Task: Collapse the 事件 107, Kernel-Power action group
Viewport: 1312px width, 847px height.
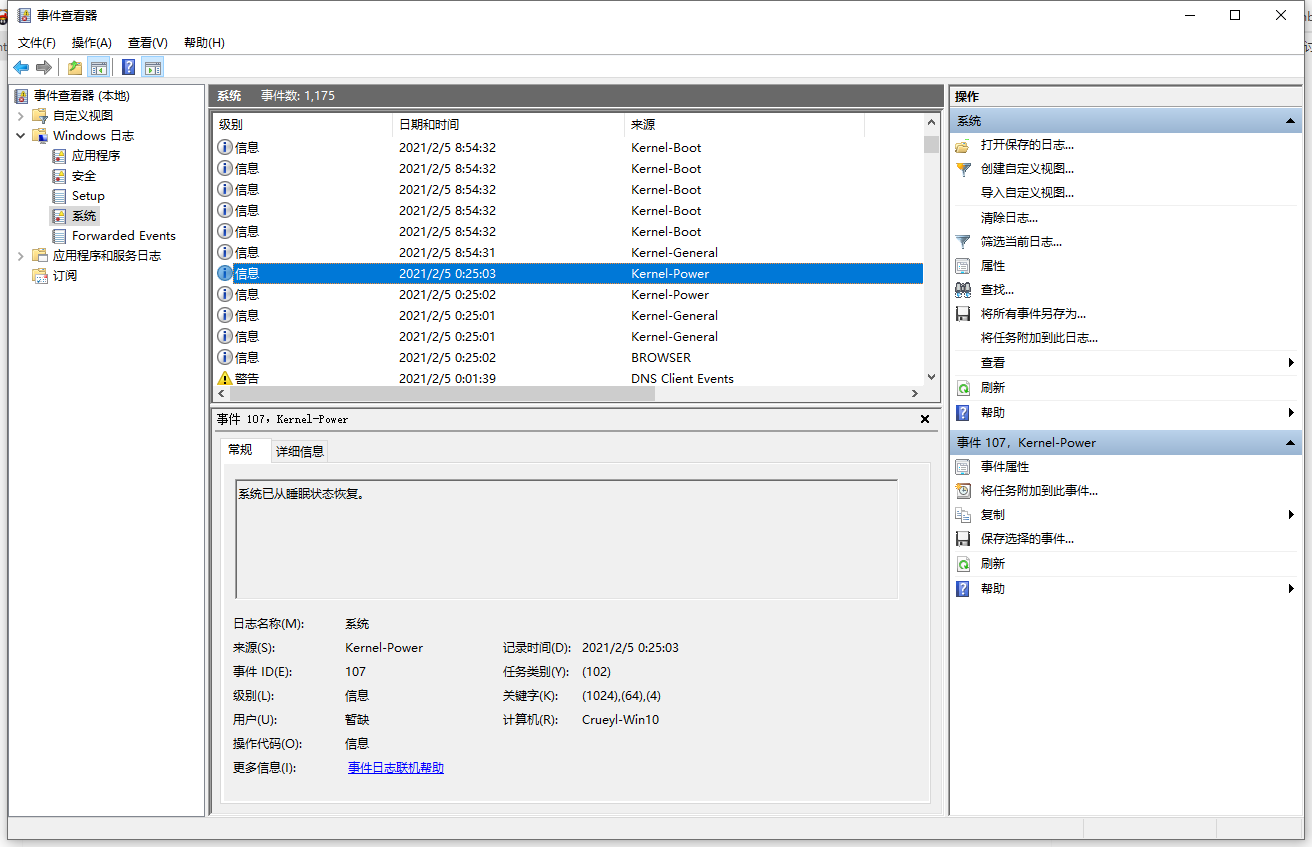Action: click(x=1288, y=442)
